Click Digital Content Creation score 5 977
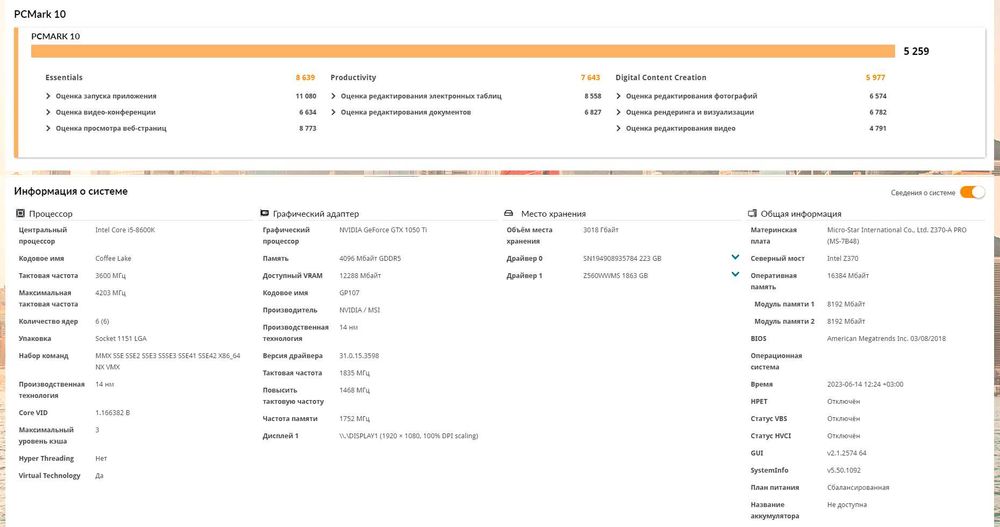This screenshot has height=527, width=1000. click(x=875, y=77)
